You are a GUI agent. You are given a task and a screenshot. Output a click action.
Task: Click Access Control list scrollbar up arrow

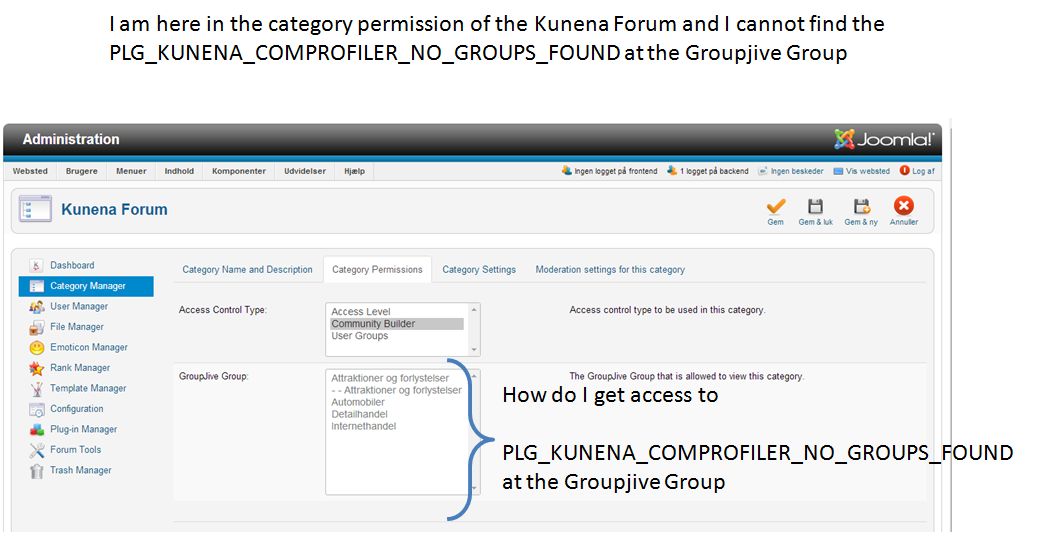474,310
